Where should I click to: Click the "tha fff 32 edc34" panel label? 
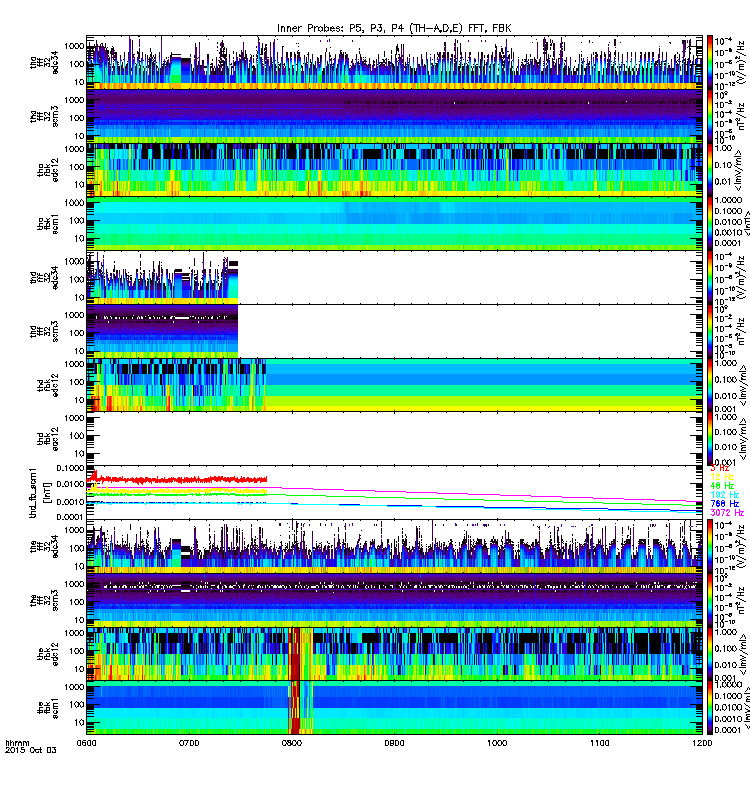(44, 63)
